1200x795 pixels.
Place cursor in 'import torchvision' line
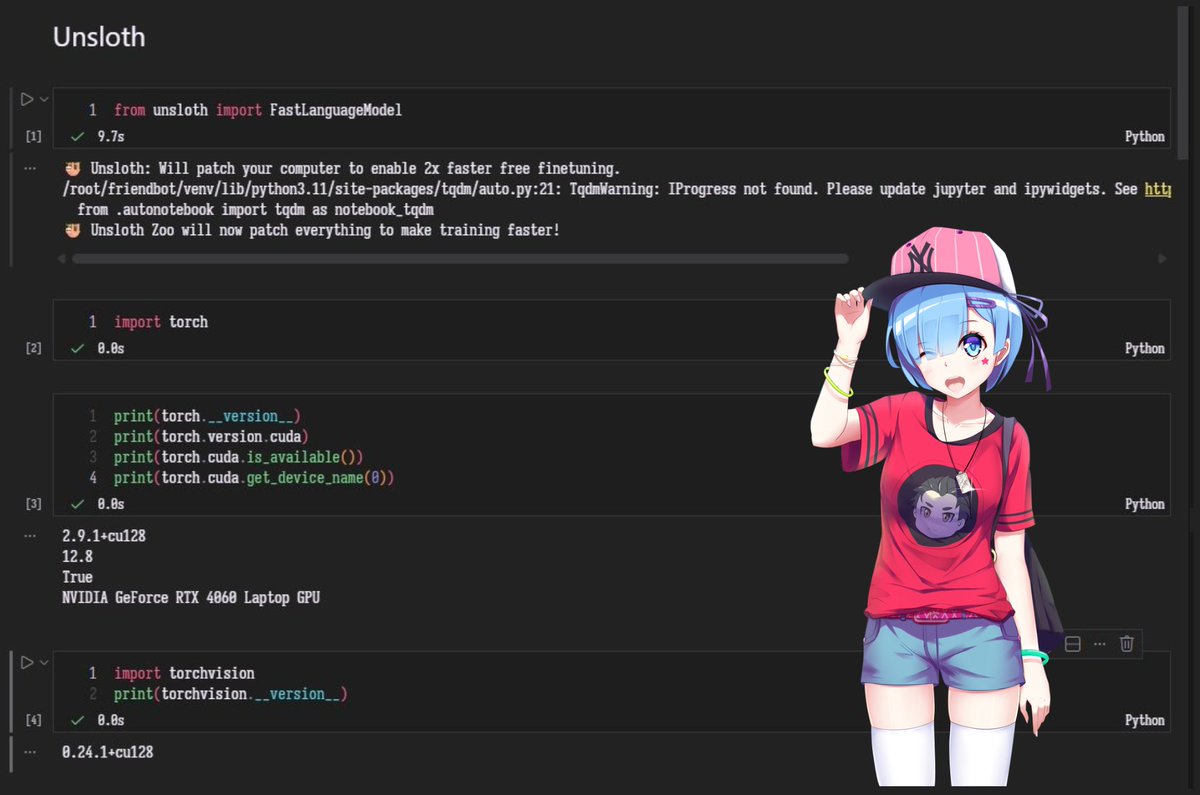[x=184, y=673]
